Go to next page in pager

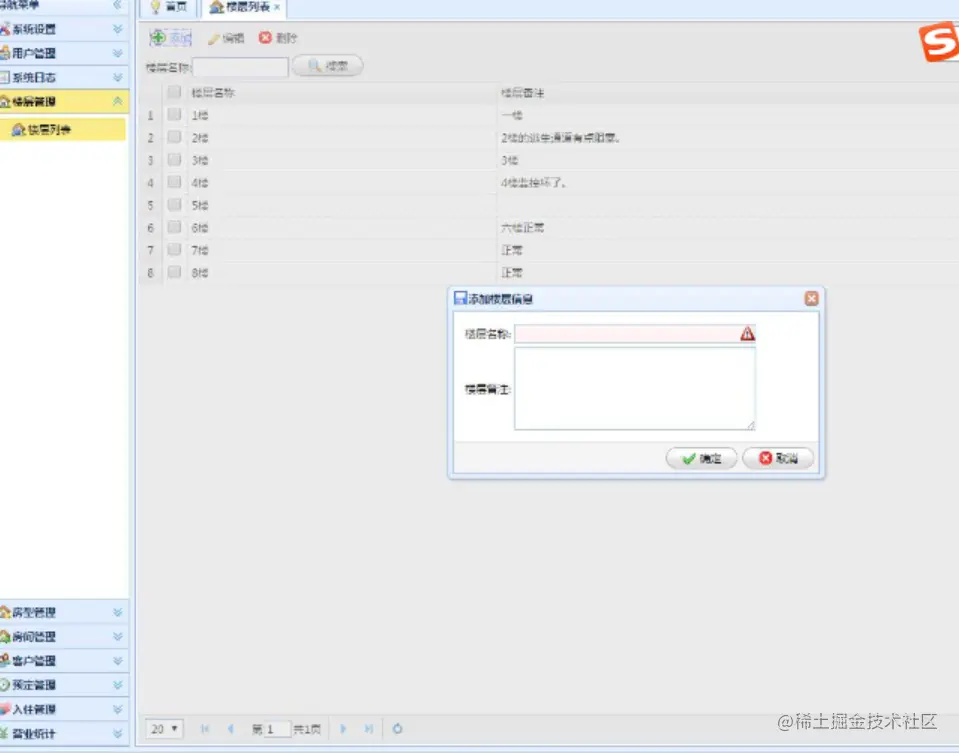(x=343, y=729)
